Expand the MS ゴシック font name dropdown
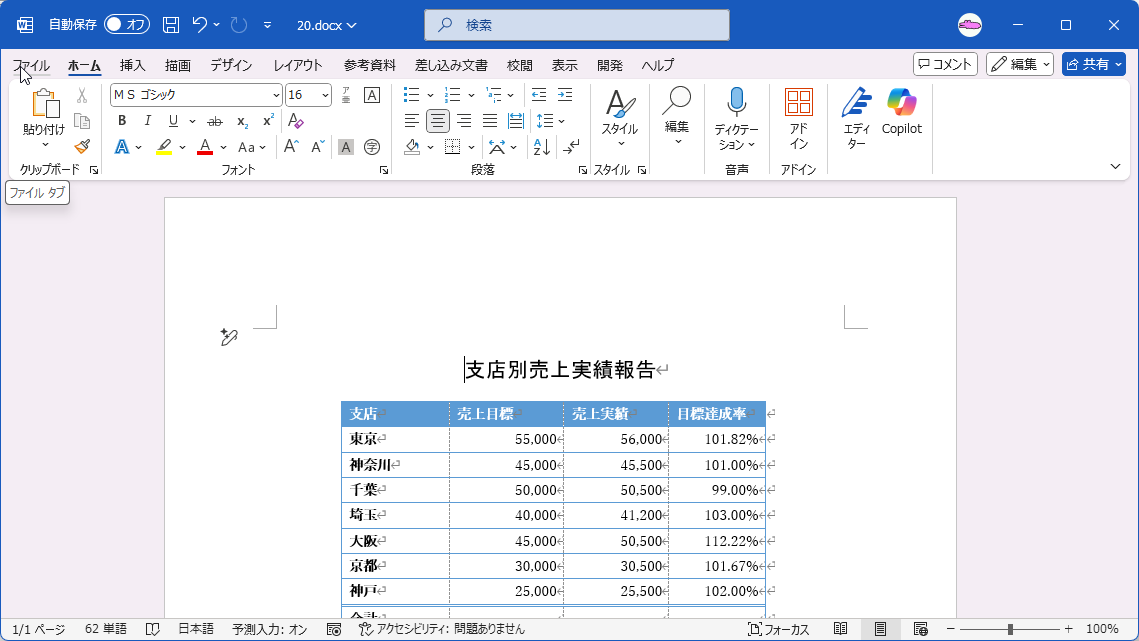The height and width of the screenshot is (641, 1139). [x=276, y=95]
